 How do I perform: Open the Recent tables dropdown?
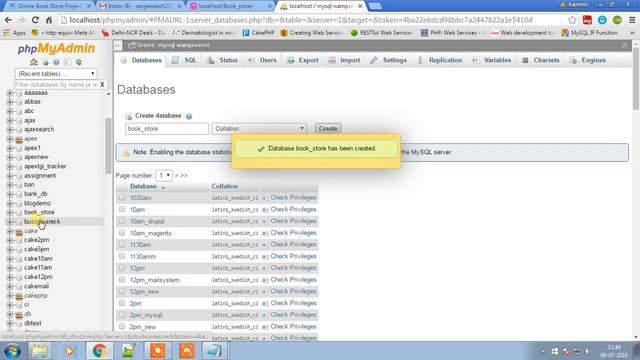click(x=56, y=74)
